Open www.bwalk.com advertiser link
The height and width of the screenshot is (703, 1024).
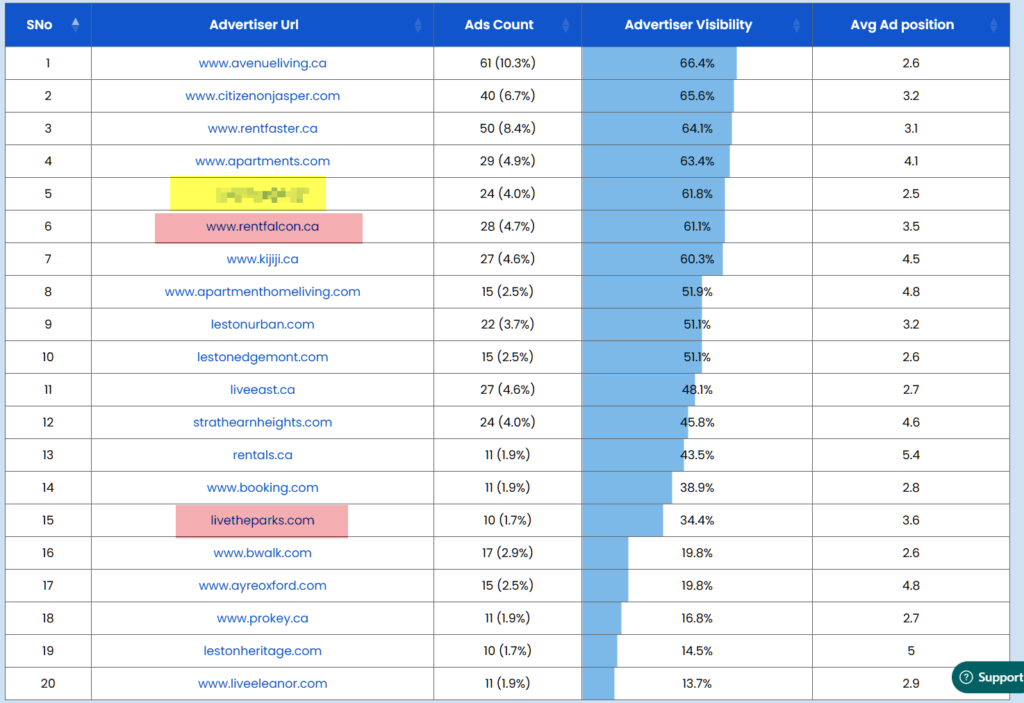coord(263,553)
